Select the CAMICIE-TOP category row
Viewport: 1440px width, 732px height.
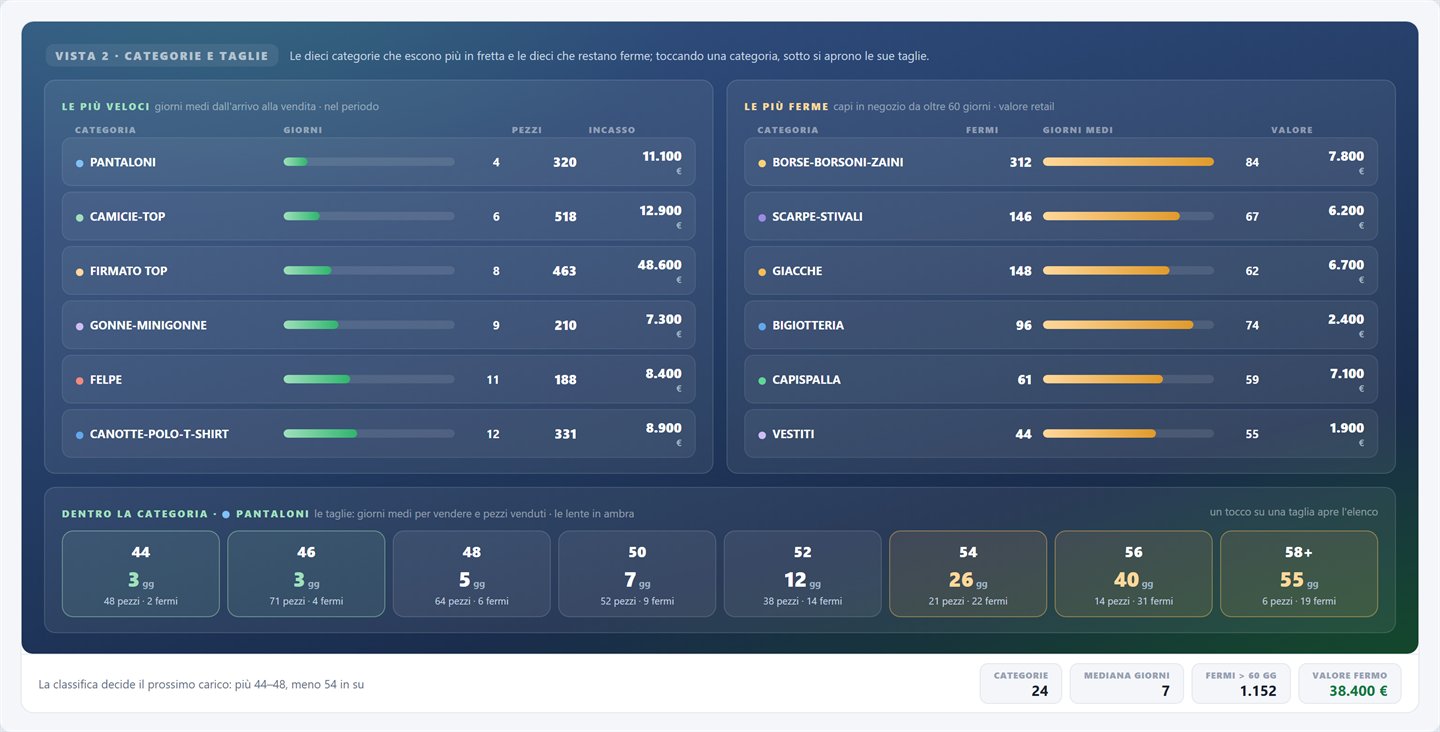pyautogui.click(x=378, y=216)
